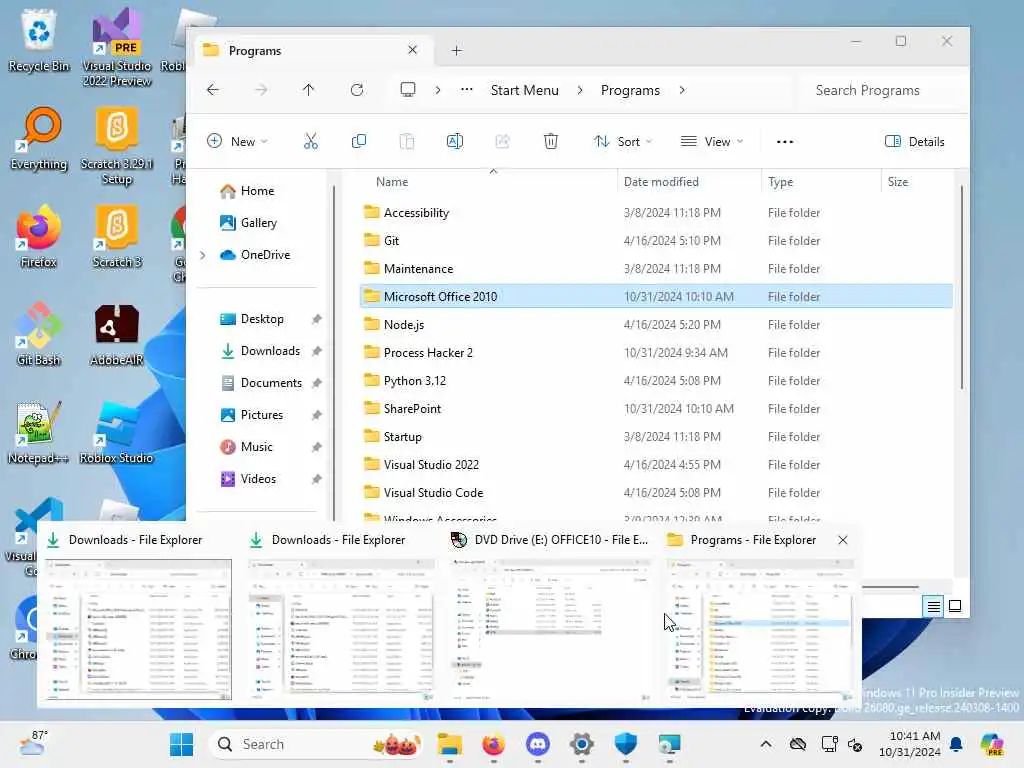Click the ellipsis for hidden path folders
This screenshot has width=1024, height=768.
(466, 90)
